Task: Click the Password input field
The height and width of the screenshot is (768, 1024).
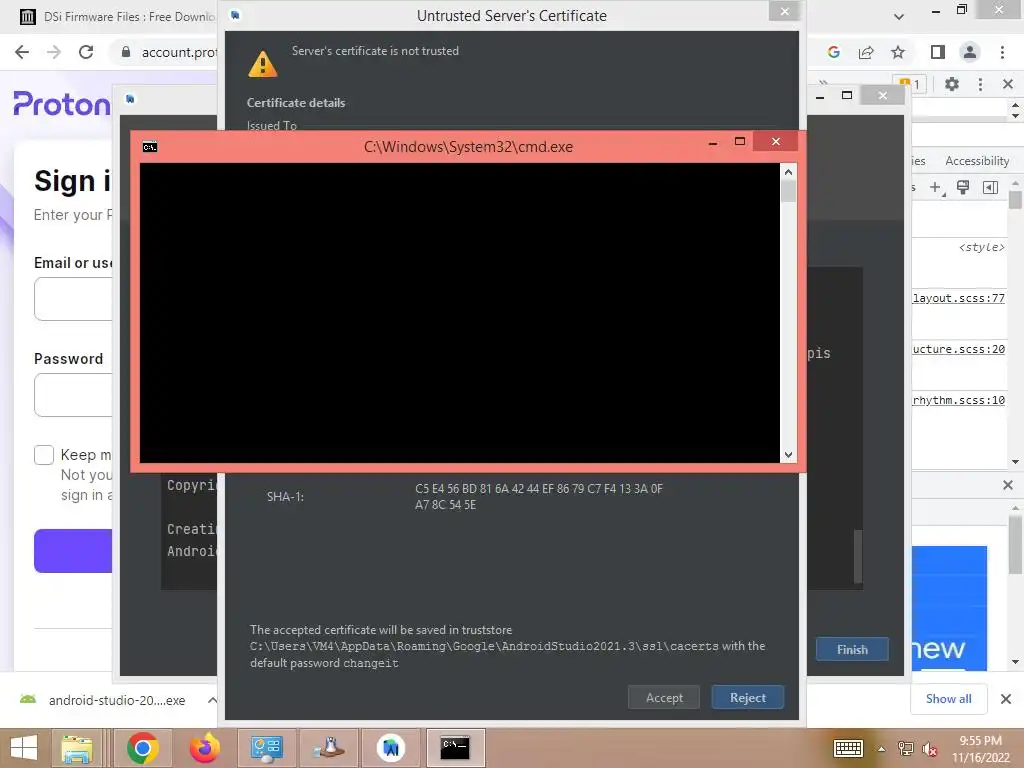Action: pos(73,395)
